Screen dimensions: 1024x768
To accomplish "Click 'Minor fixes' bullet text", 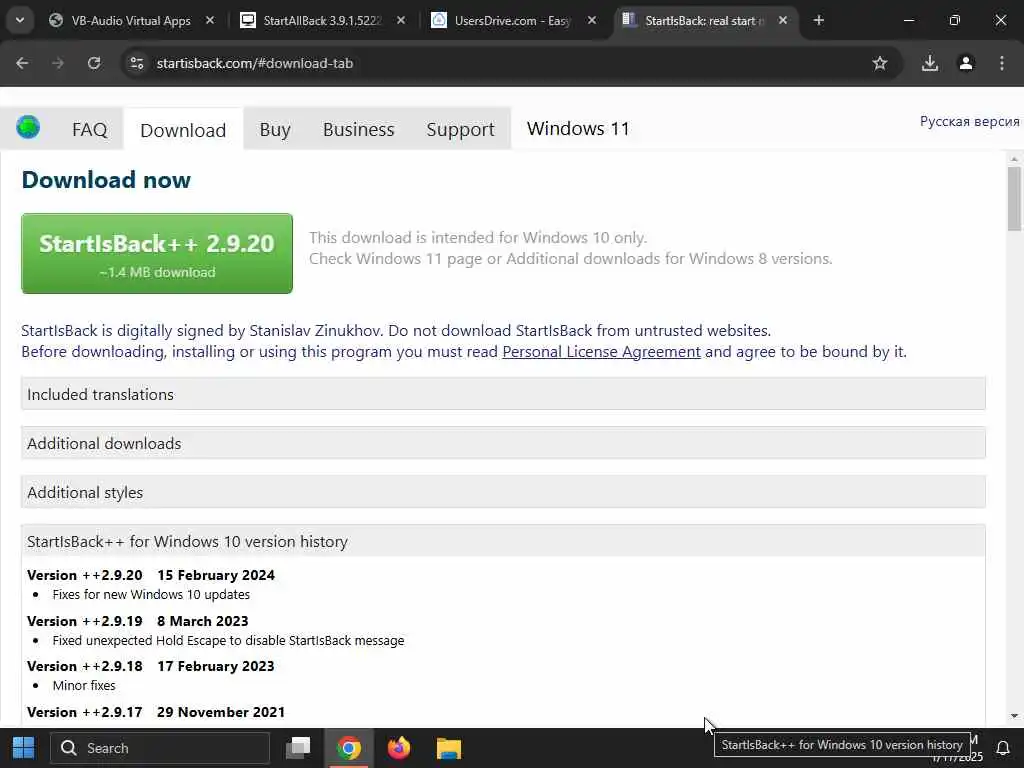I will click(84, 686).
